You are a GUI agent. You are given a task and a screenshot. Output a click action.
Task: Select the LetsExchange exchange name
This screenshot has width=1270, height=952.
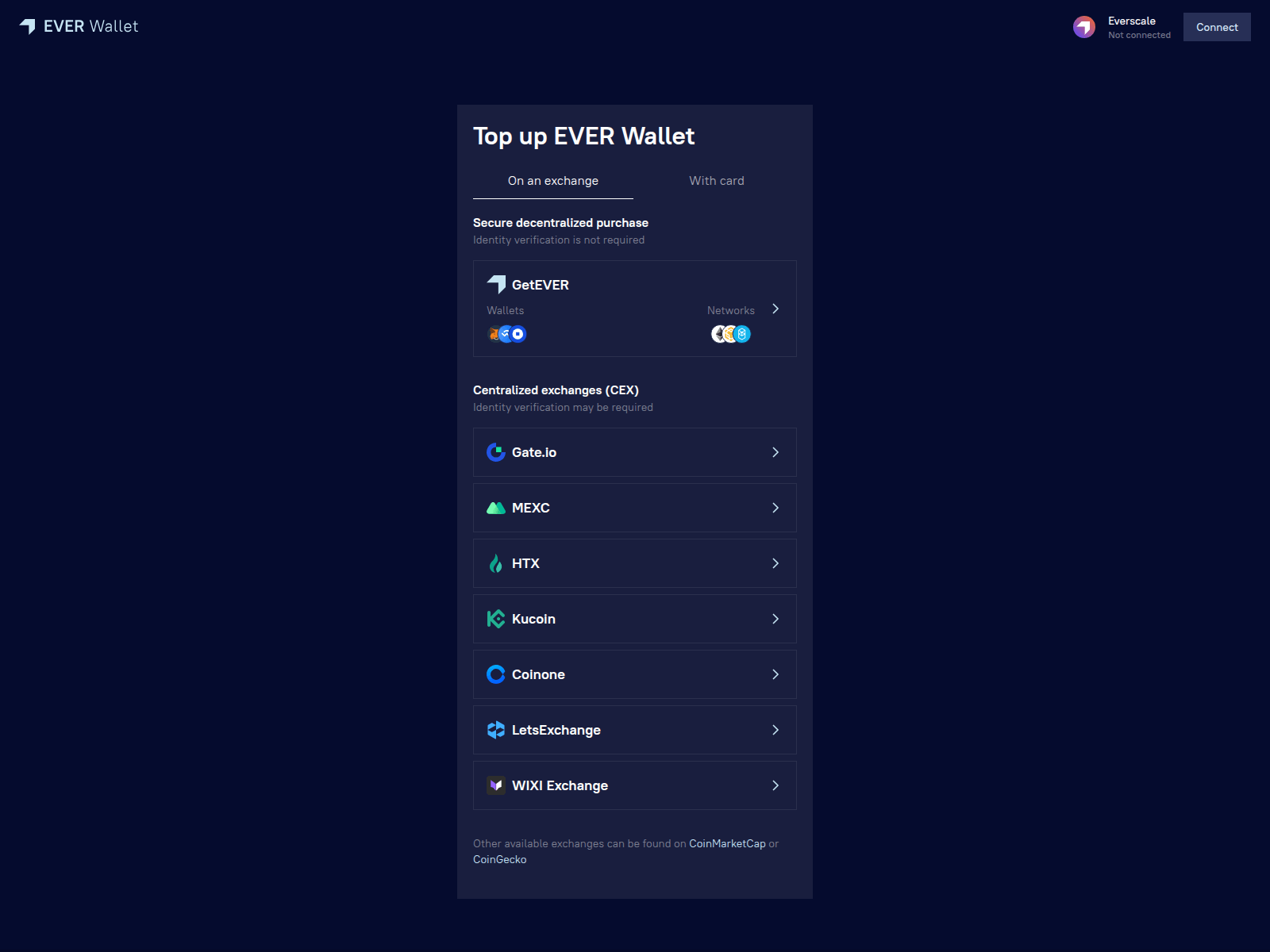tap(556, 730)
